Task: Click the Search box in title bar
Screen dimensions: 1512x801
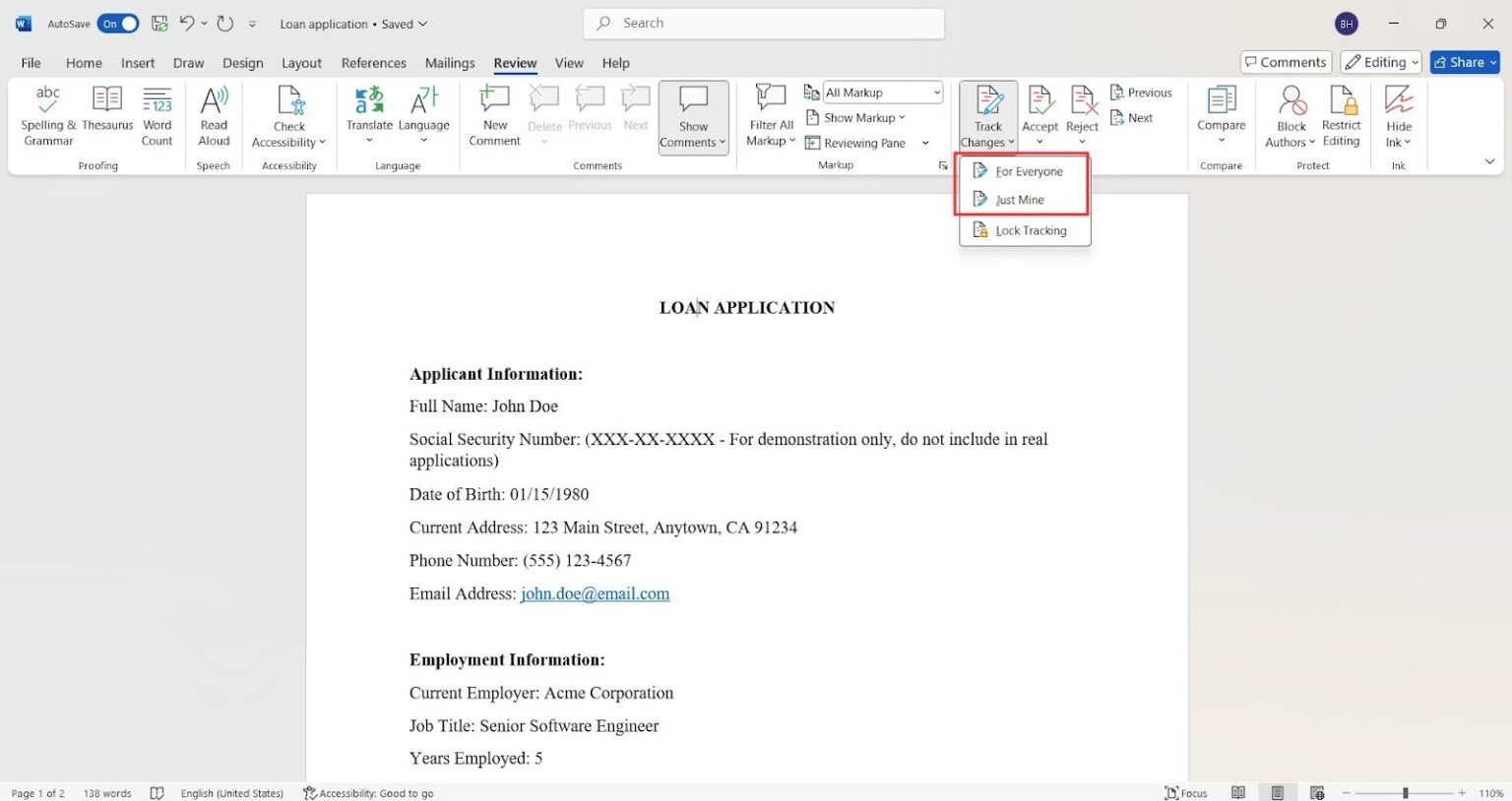Action: coord(764,23)
